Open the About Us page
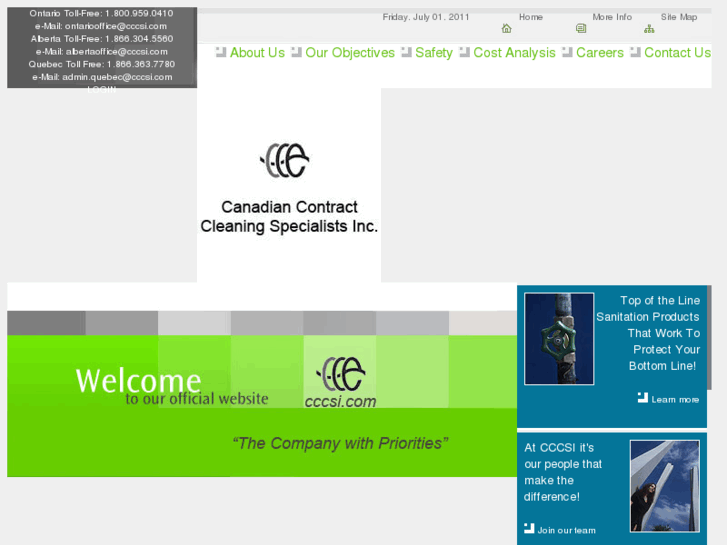Screen dimensions: 727x545 coord(257,52)
